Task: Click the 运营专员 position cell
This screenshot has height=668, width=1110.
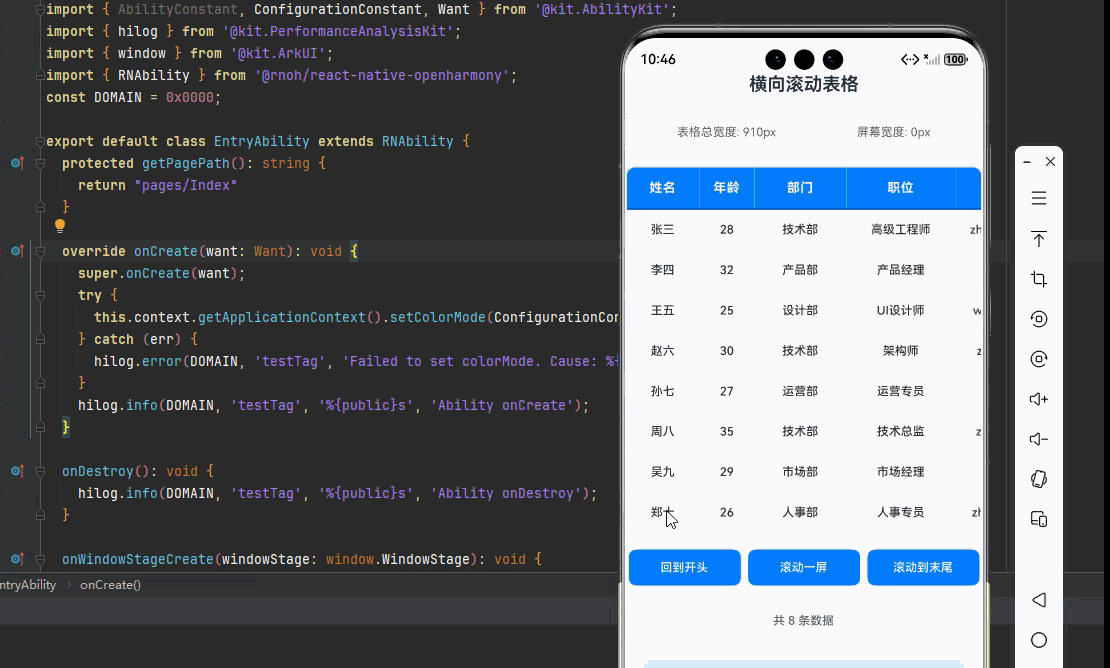Action: (900, 391)
